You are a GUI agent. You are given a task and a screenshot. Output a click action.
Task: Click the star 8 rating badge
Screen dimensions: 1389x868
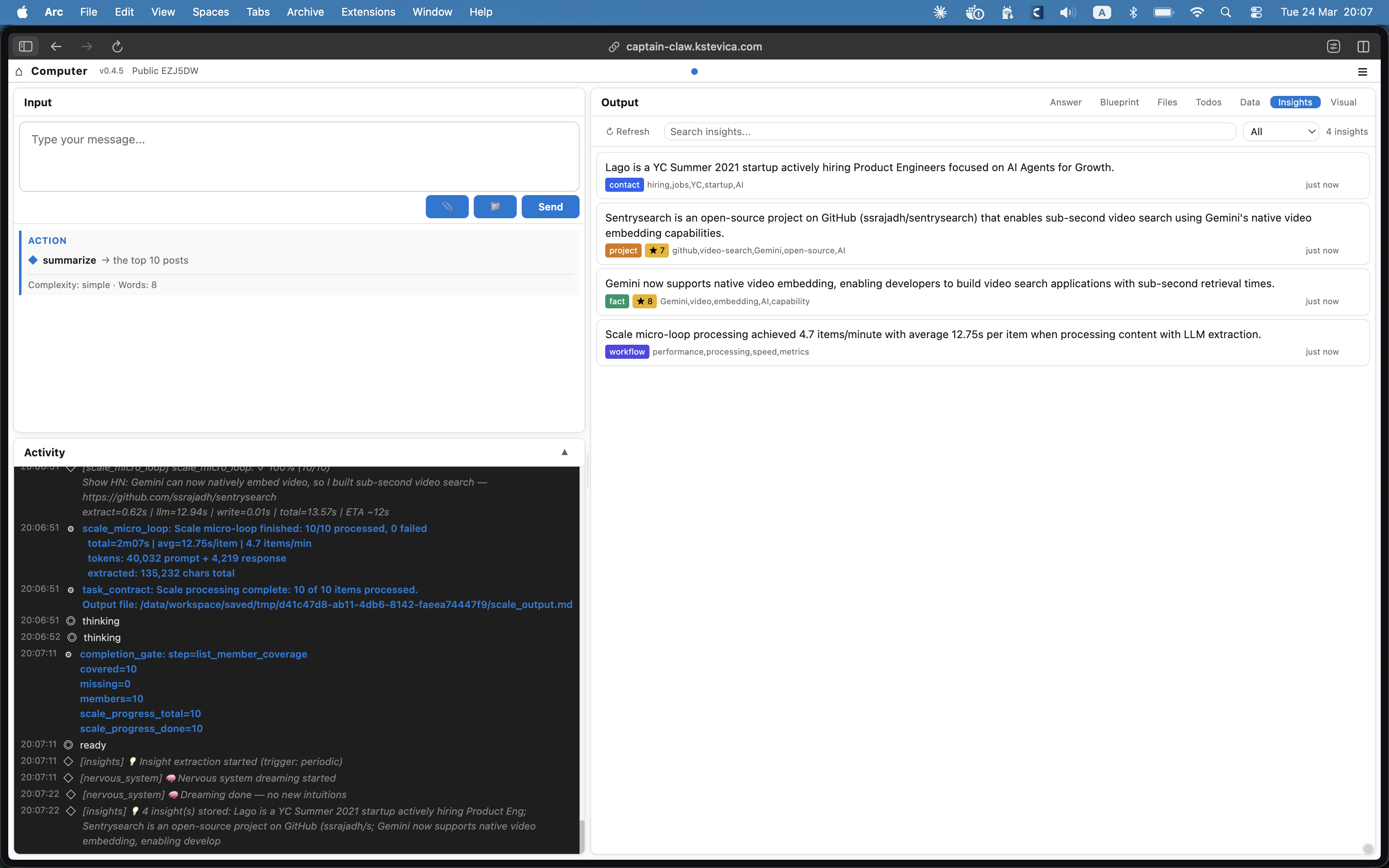click(x=644, y=301)
